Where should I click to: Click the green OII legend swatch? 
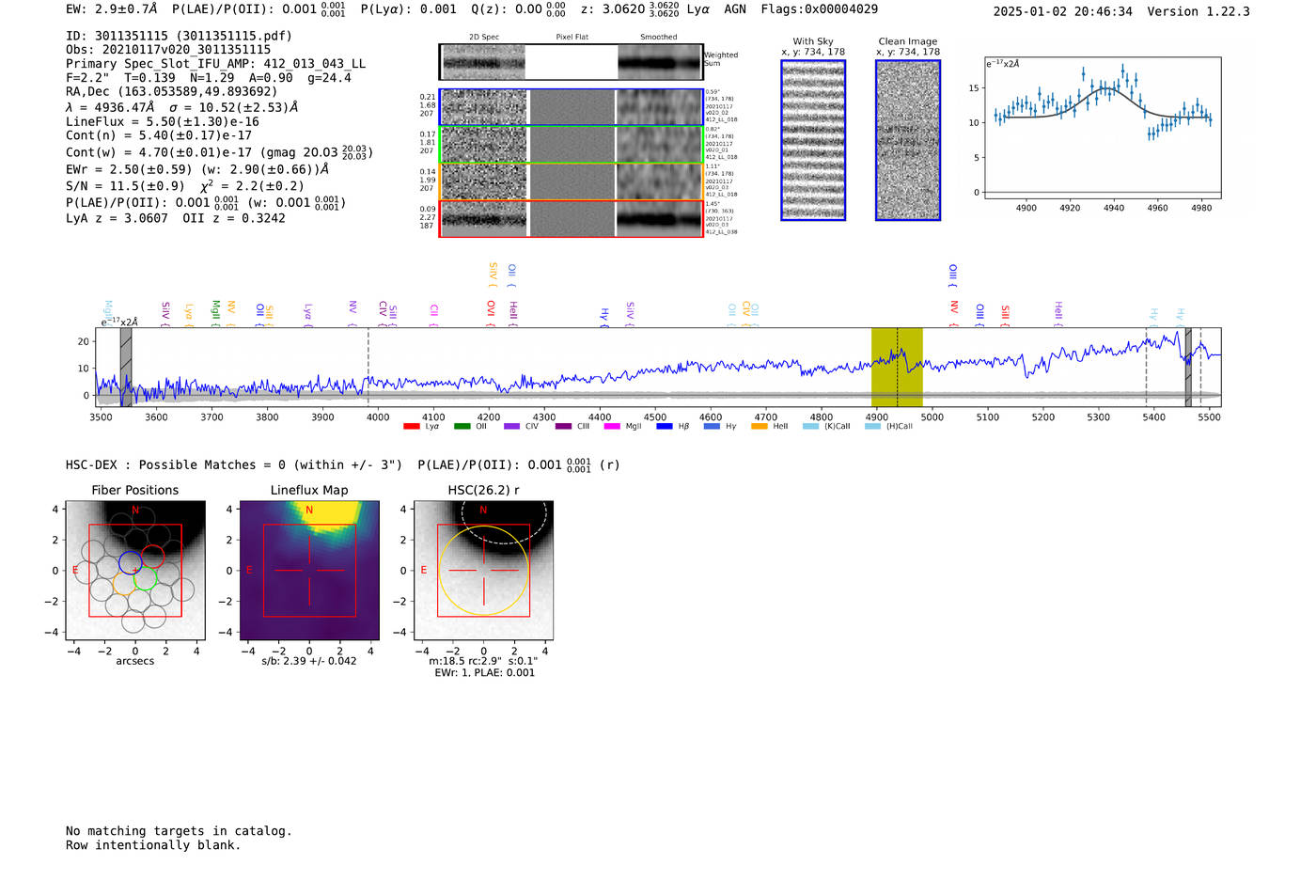tap(462, 427)
